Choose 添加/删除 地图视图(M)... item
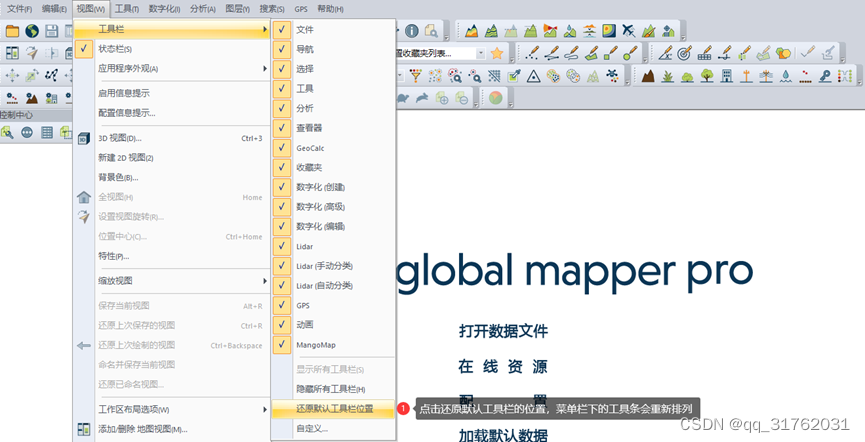 [x=171, y=429]
